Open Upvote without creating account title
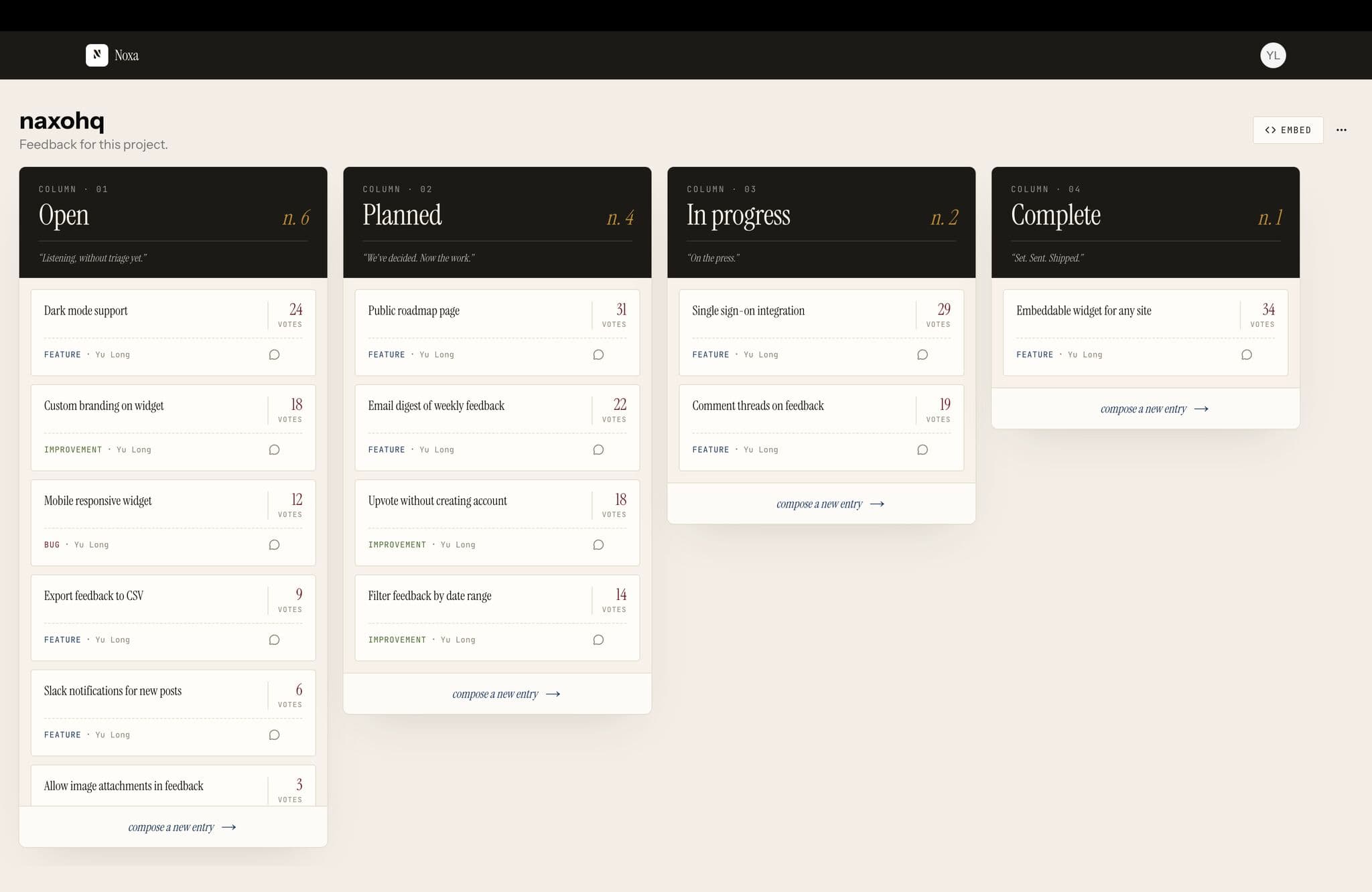Viewport: 1372px width, 892px height. tap(437, 501)
